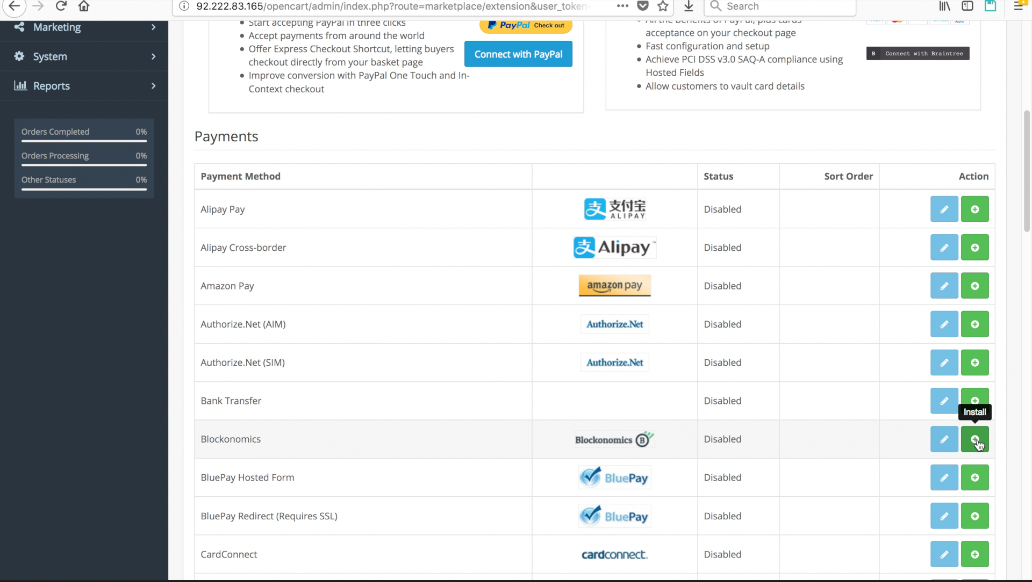Edit the Alipay Pay payment method
This screenshot has width=1032, height=582.
[944, 209]
